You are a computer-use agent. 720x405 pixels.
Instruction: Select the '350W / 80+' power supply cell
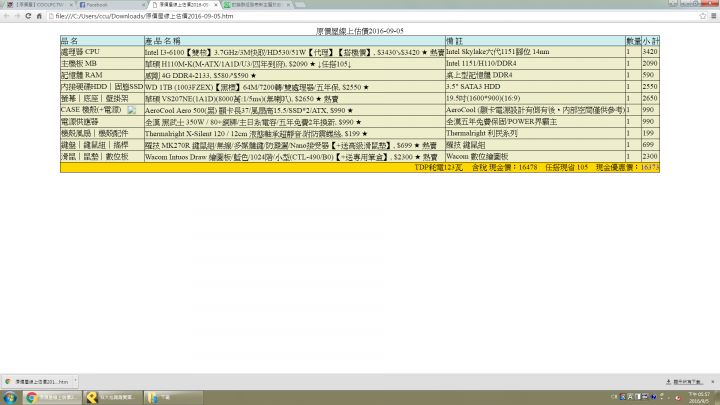coord(294,122)
